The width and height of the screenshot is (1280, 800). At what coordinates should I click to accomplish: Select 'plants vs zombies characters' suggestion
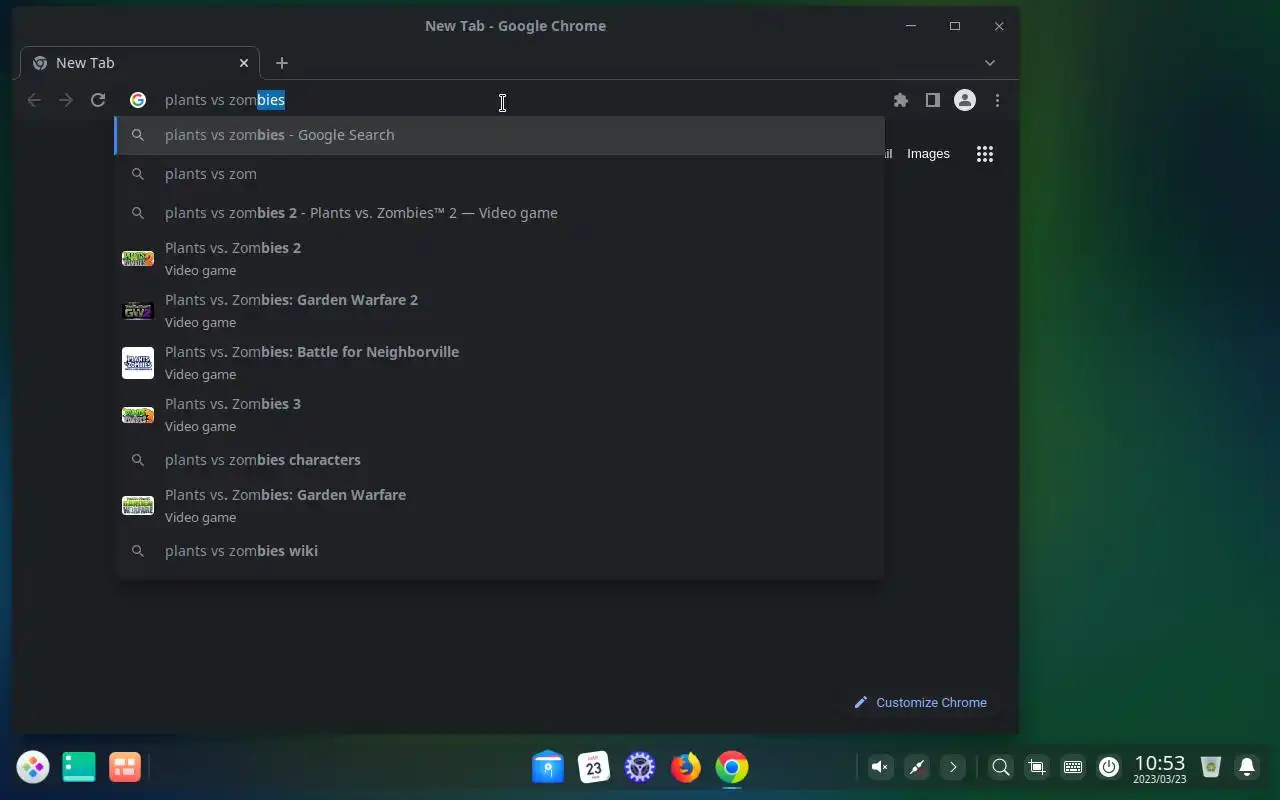click(x=500, y=460)
